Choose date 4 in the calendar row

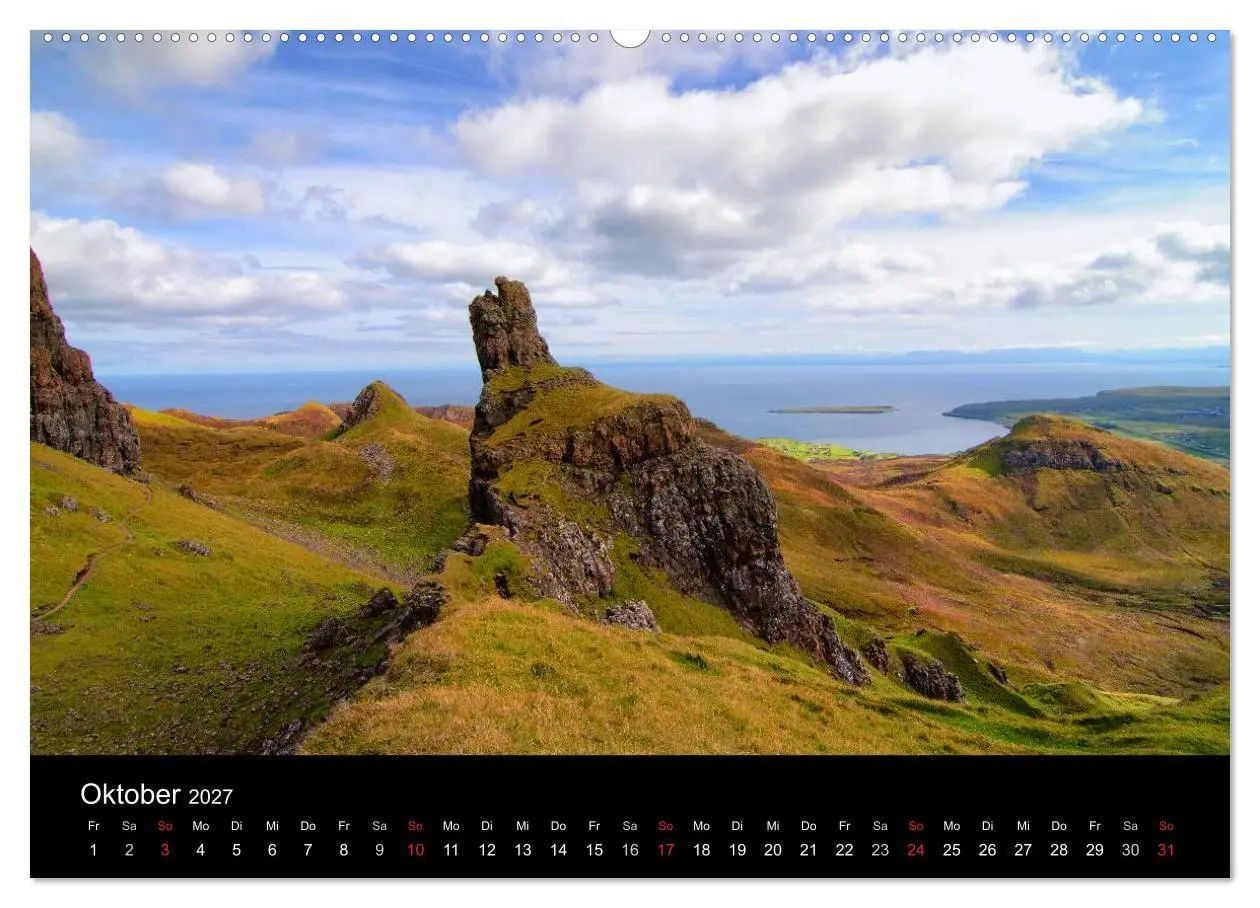pyautogui.click(x=200, y=850)
